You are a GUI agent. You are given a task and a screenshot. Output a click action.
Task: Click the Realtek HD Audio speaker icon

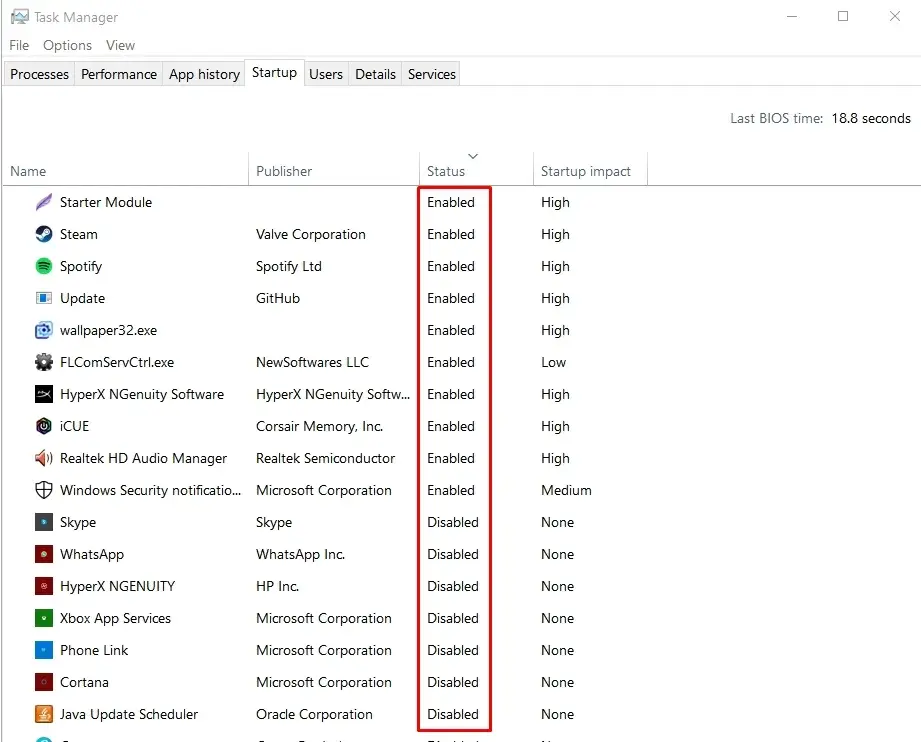coord(43,458)
